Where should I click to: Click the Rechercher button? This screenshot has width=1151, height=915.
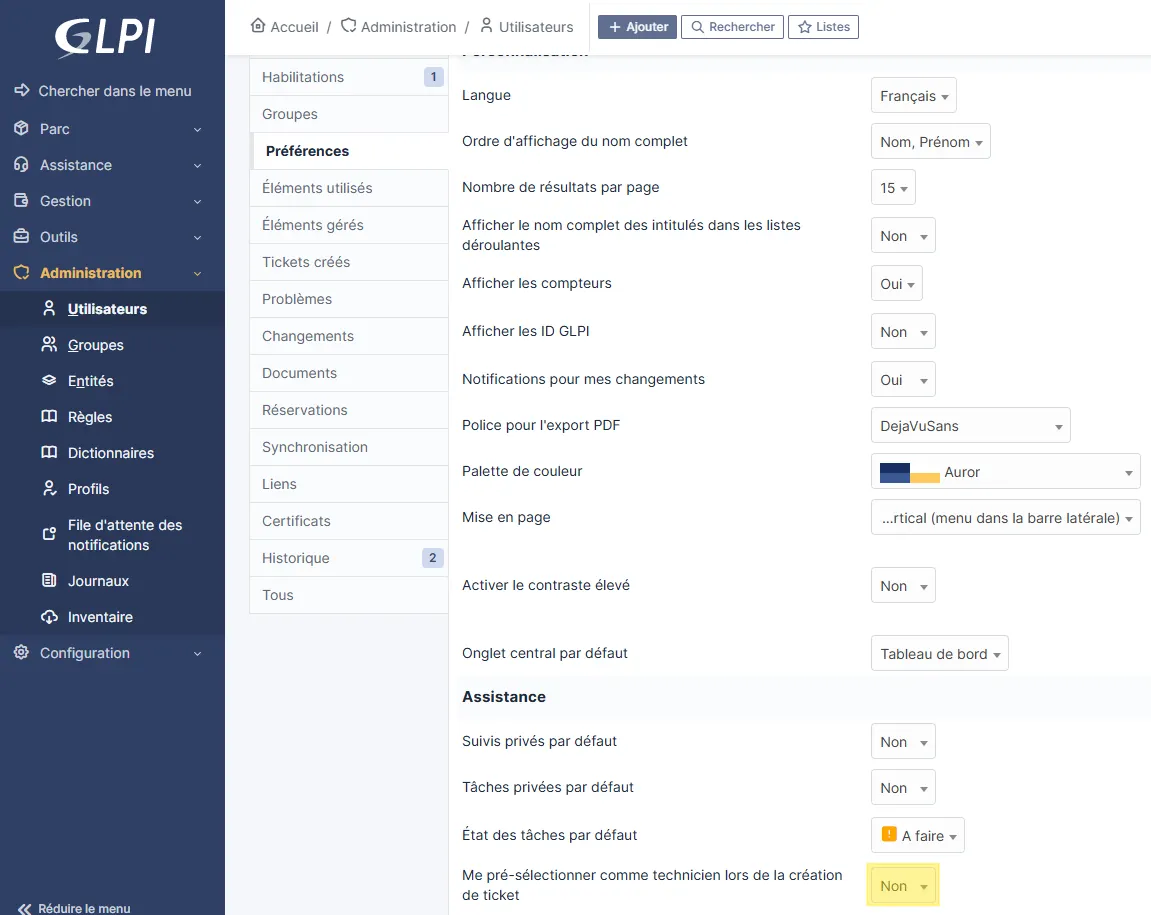click(x=732, y=27)
